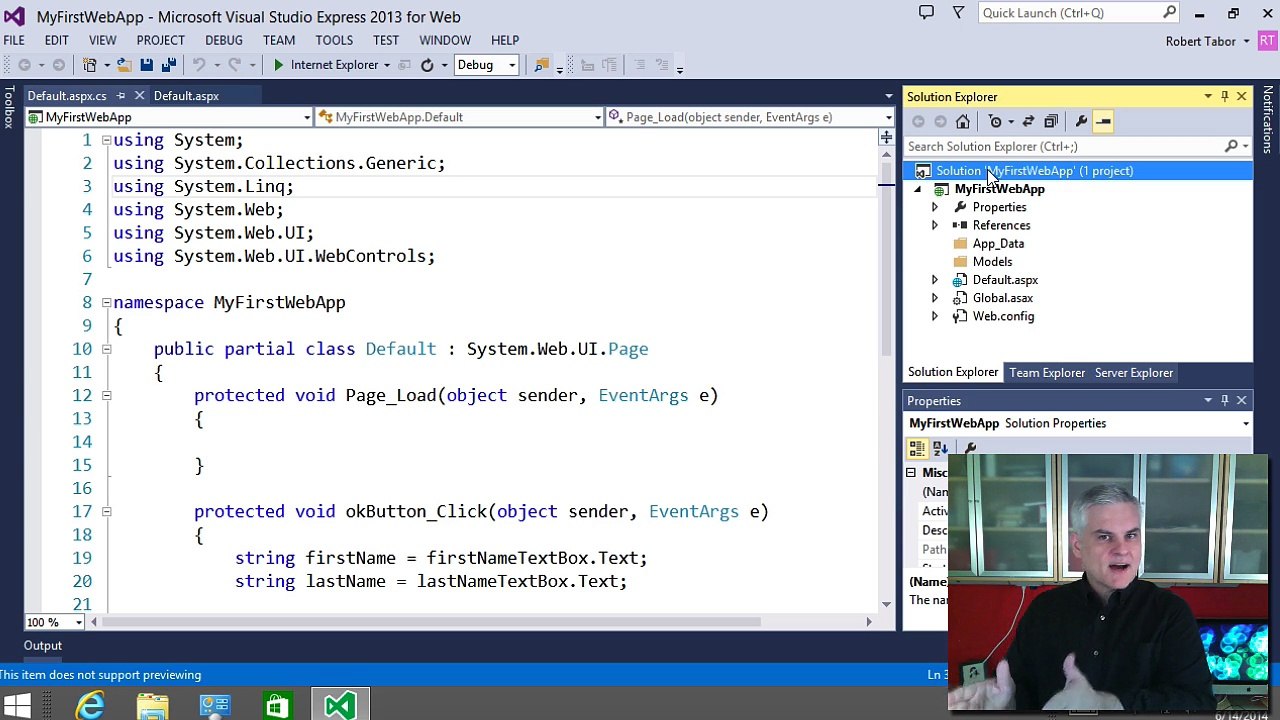Open the Internet Explorer browser dropdown arrow

(x=386, y=65)
